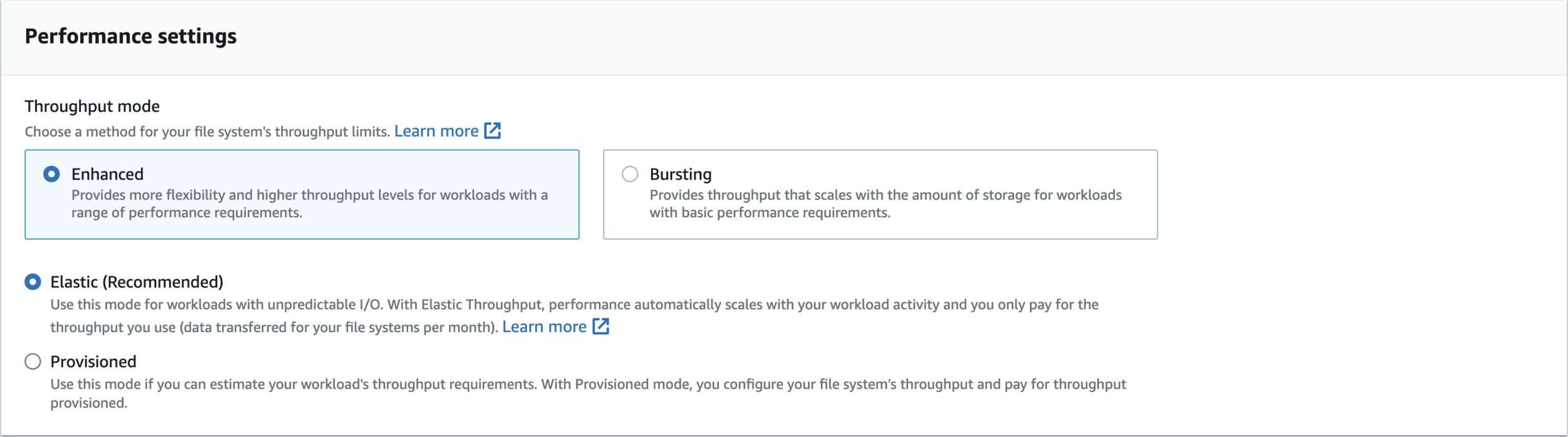
Task: Select the Enhanced radio button
Action: pos(51,174)
